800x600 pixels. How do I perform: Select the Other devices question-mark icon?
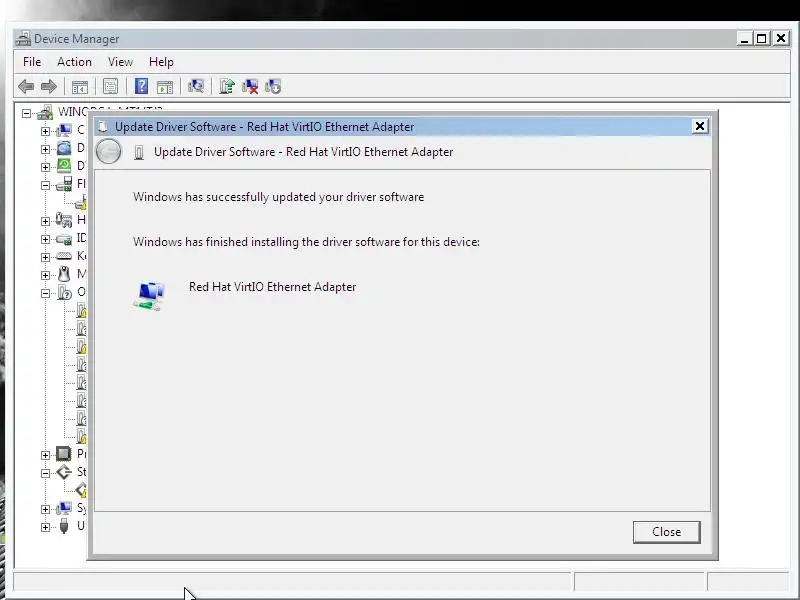click(65, 292)
